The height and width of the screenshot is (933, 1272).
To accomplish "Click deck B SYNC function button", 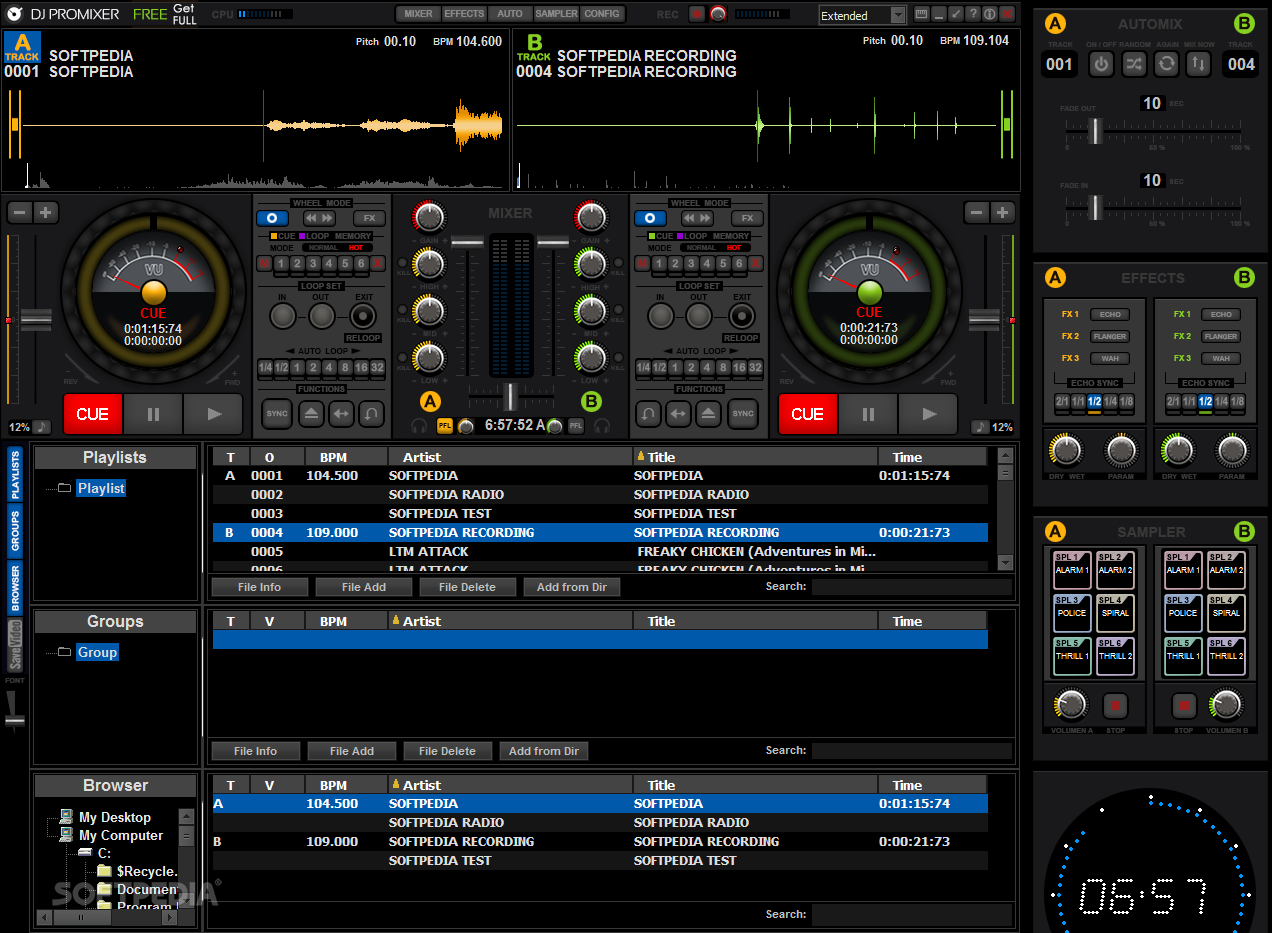I will [x=742, y=413].
